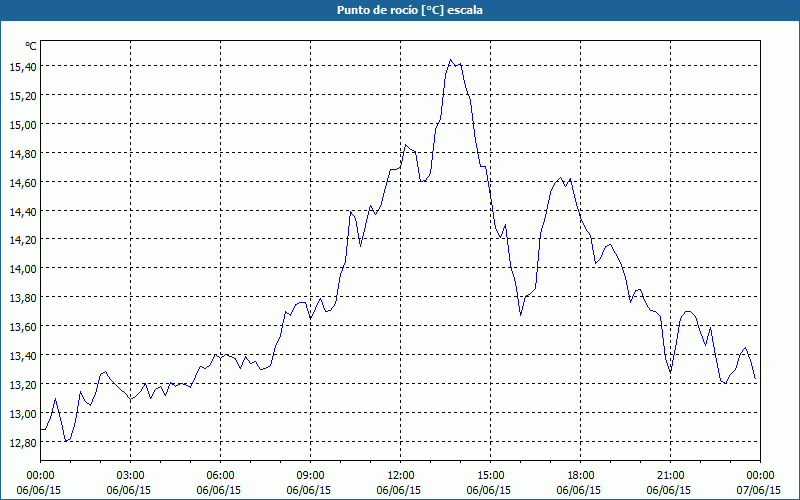Click the 00:00 label above 07/06/15
This screenshot has height=500, width=800.
(760, 476)
